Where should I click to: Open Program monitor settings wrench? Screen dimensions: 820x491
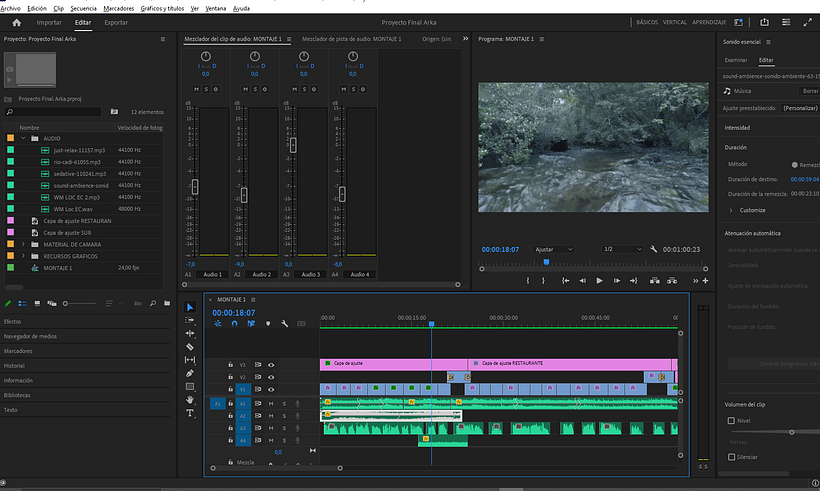click(653, 249)
